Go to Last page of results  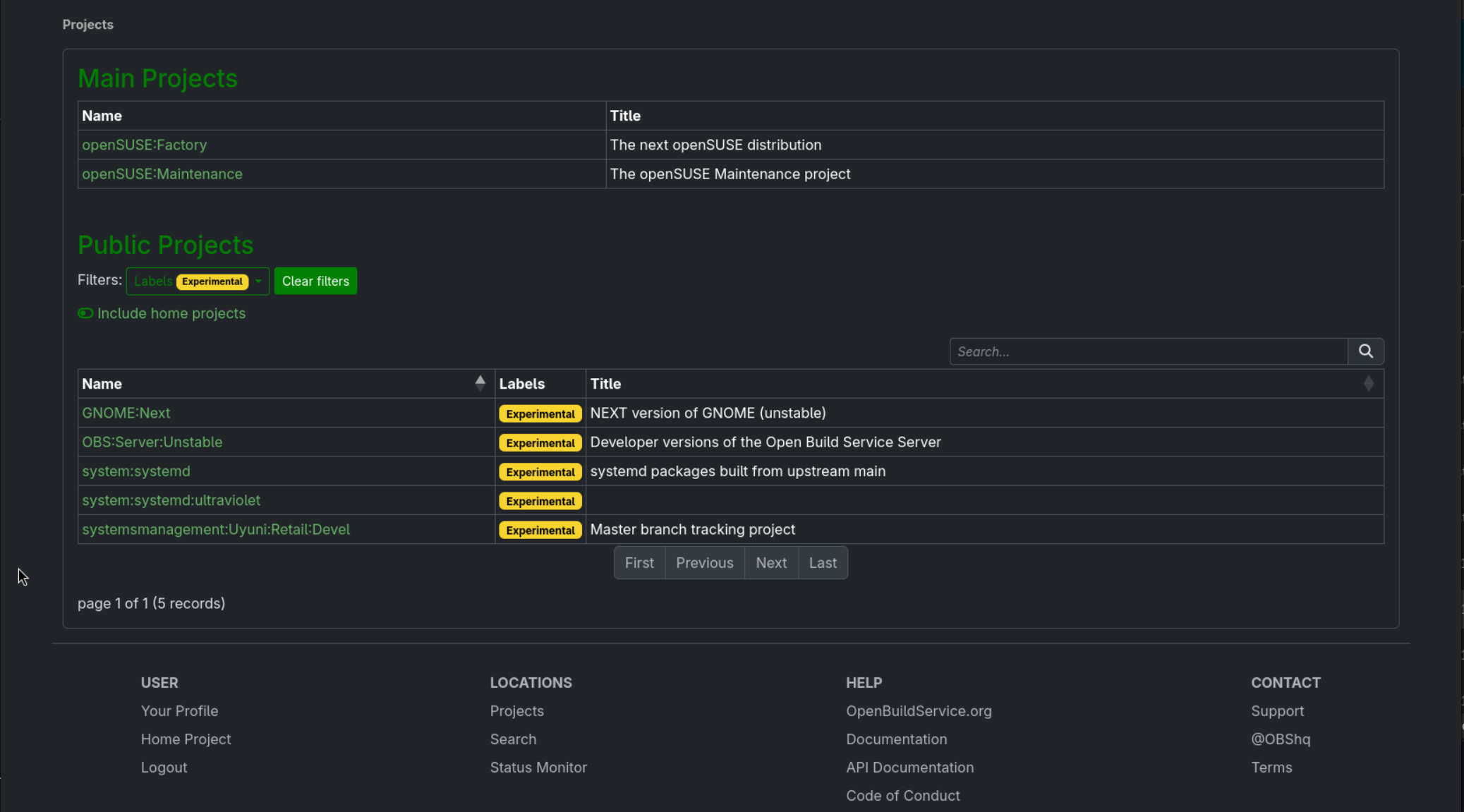823,563
